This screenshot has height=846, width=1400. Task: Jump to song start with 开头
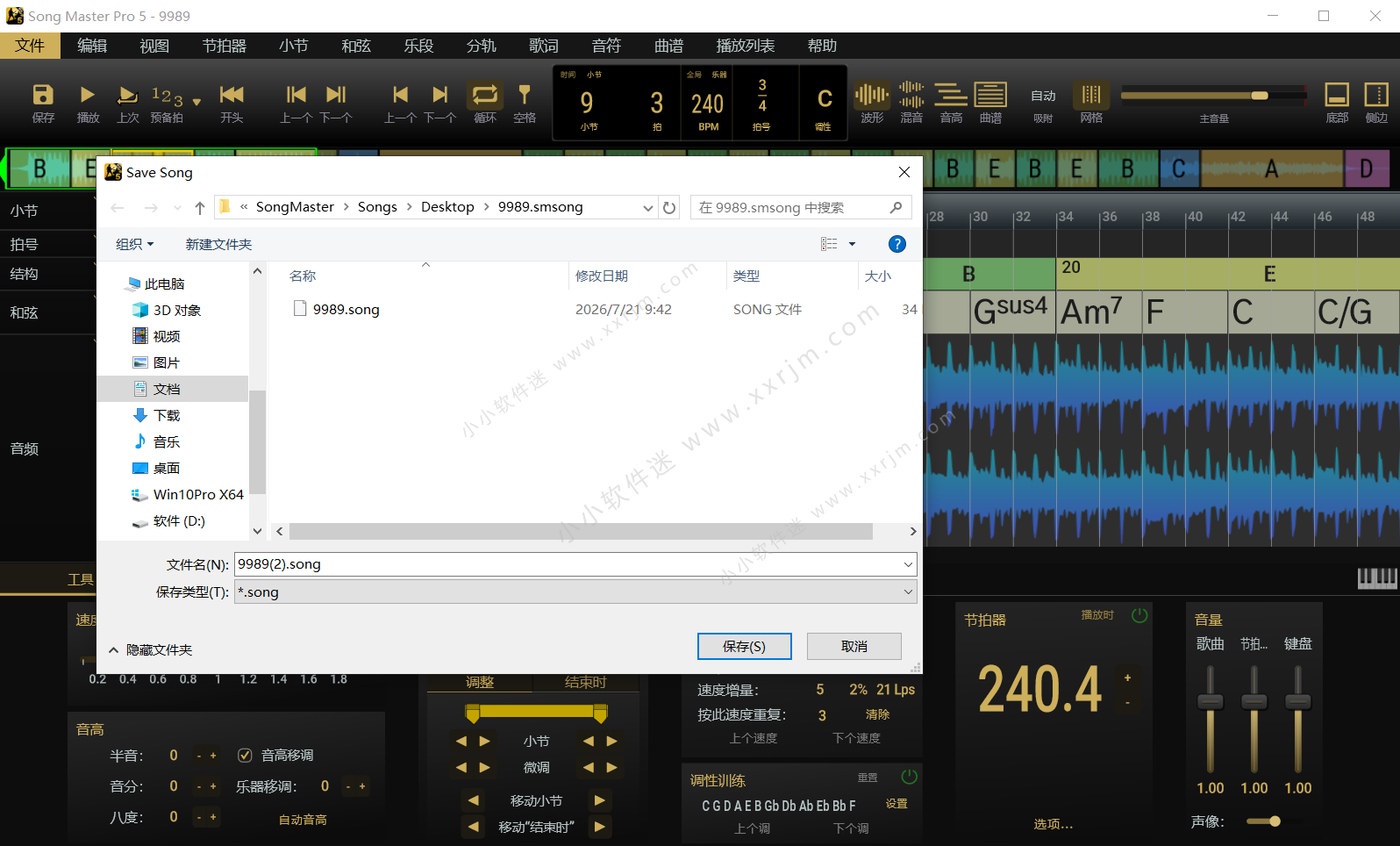pyautogui.click(x=232, y=95)
